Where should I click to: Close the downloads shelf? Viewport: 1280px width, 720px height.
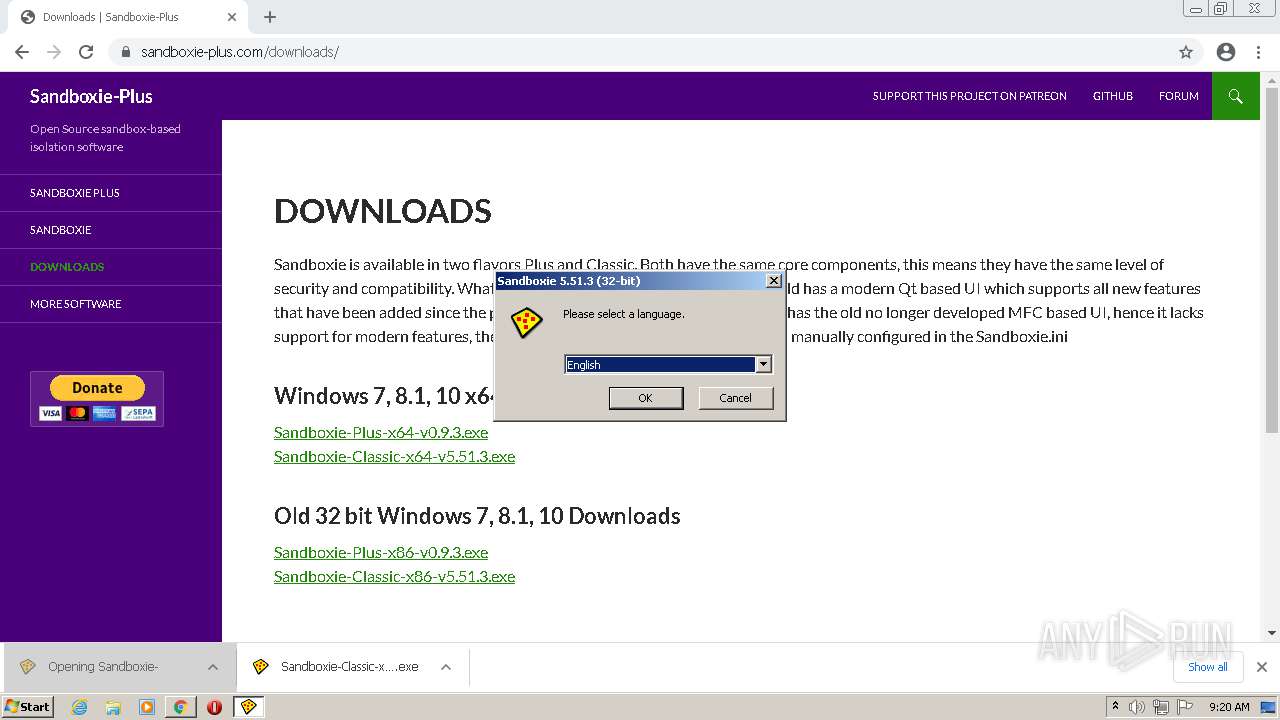(1262, 667)
